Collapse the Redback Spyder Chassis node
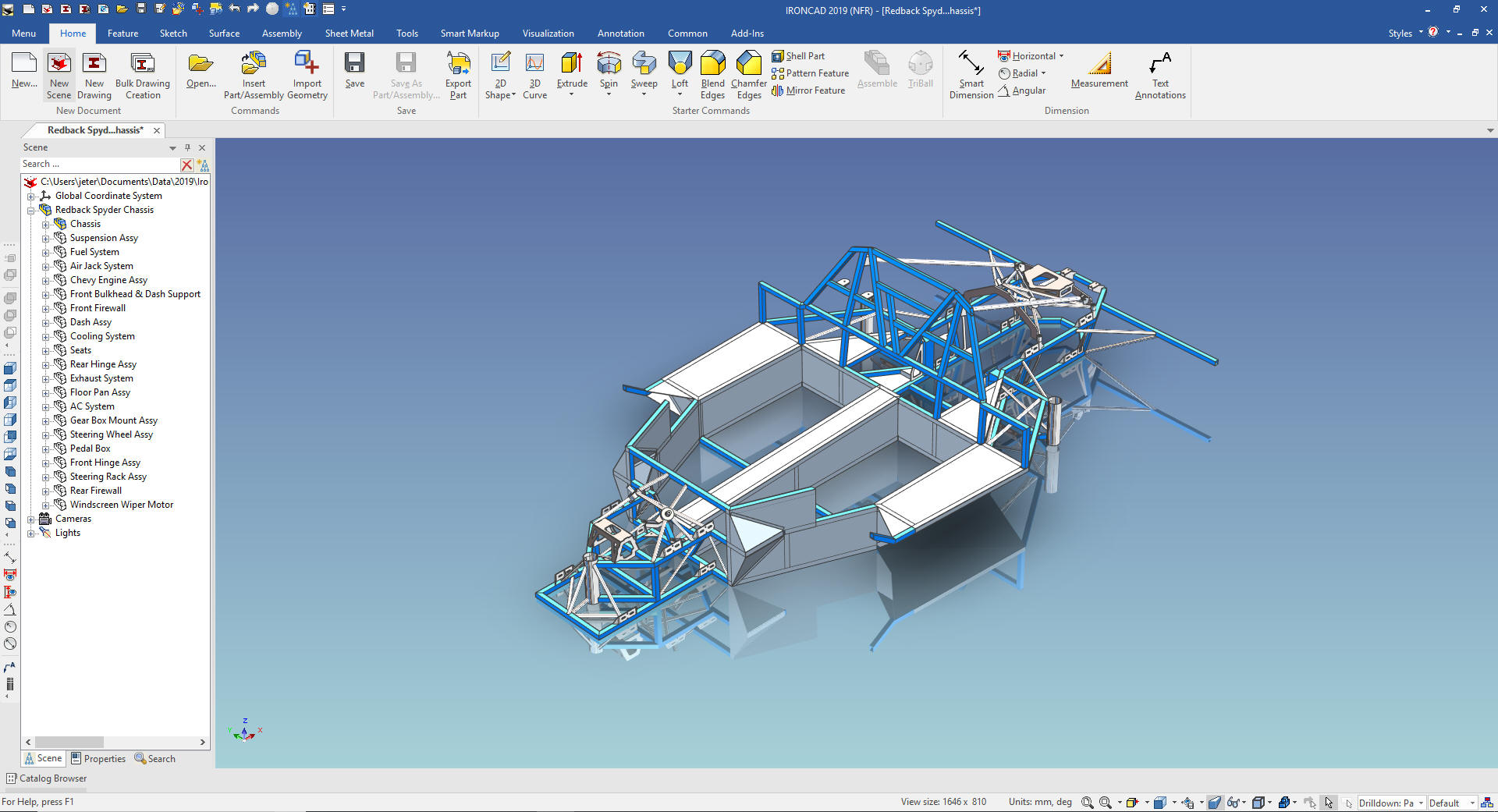Screen dimensions: 1498x812 31,211
